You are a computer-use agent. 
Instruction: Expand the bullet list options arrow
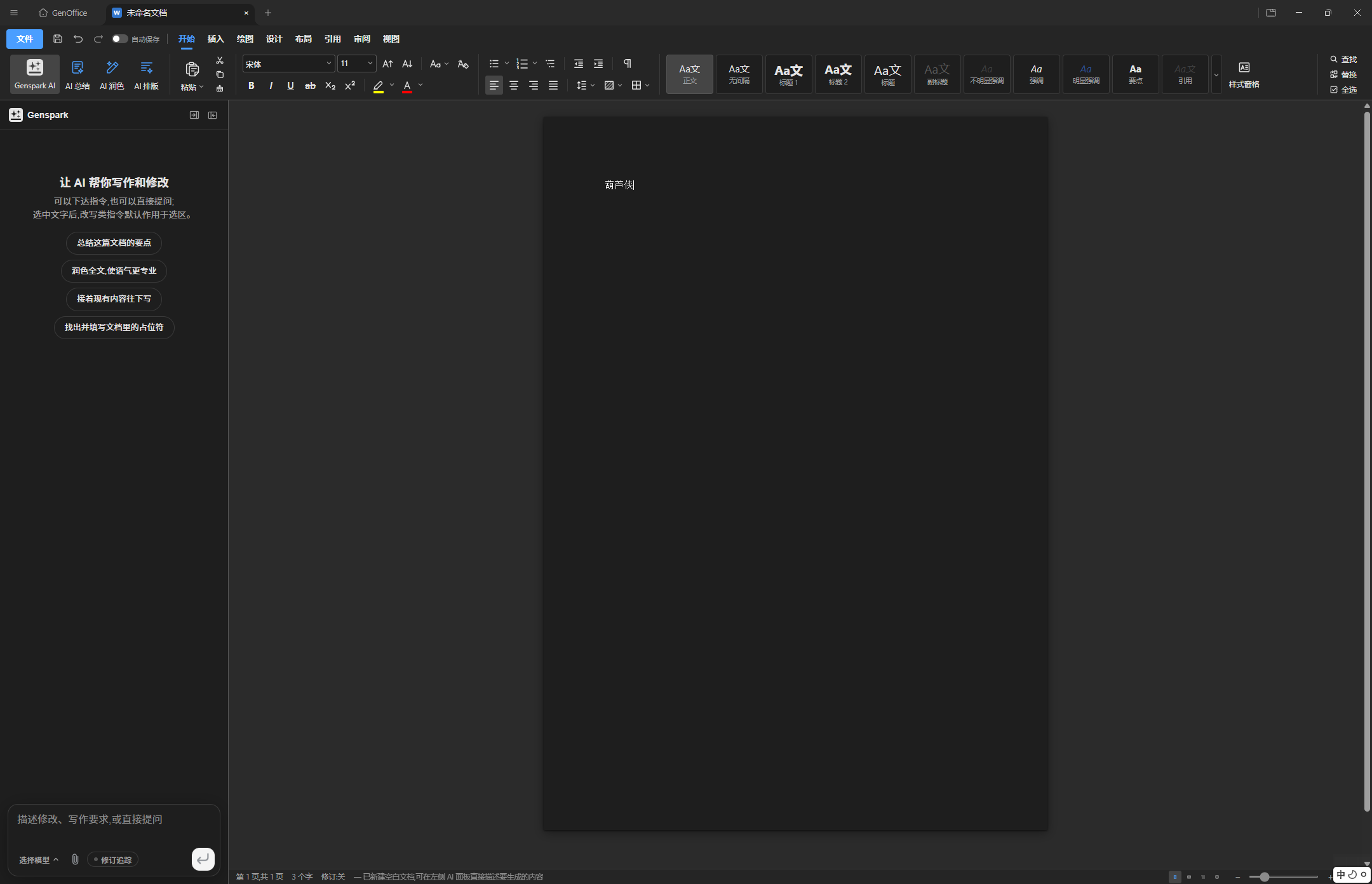(x=507, y=64)
